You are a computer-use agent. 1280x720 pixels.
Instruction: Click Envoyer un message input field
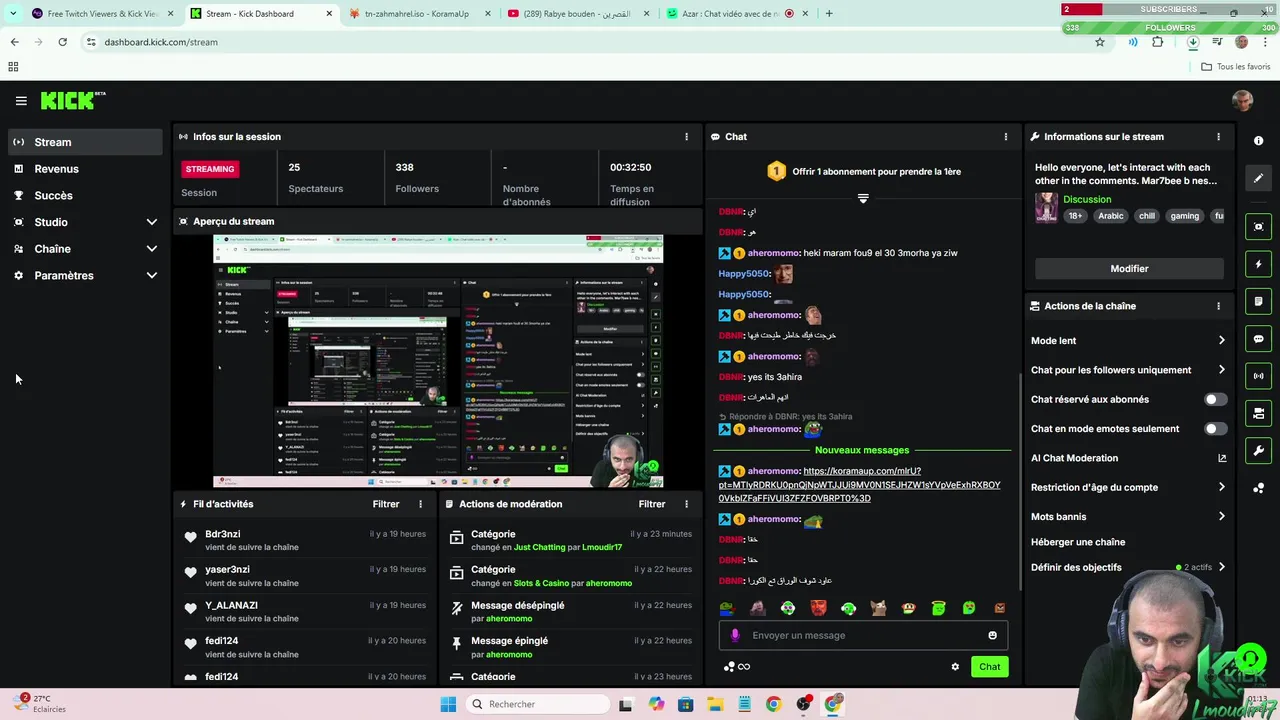[x=863, y=635]
